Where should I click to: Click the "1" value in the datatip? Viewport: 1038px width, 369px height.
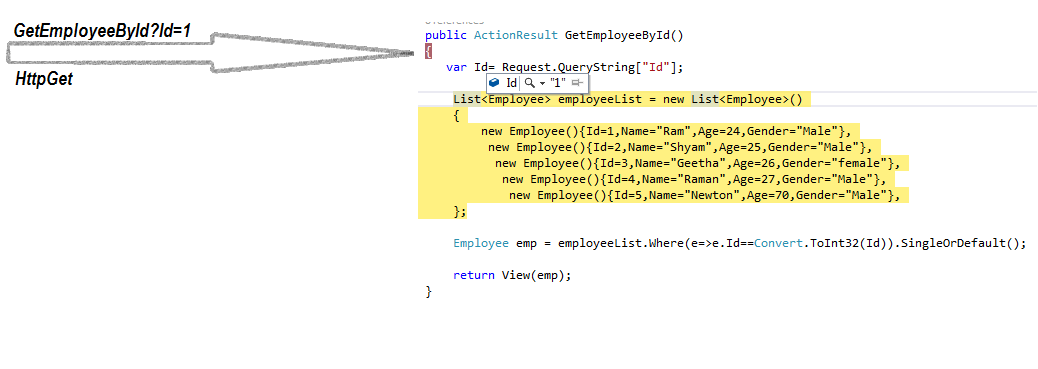[x=559, y=83]
